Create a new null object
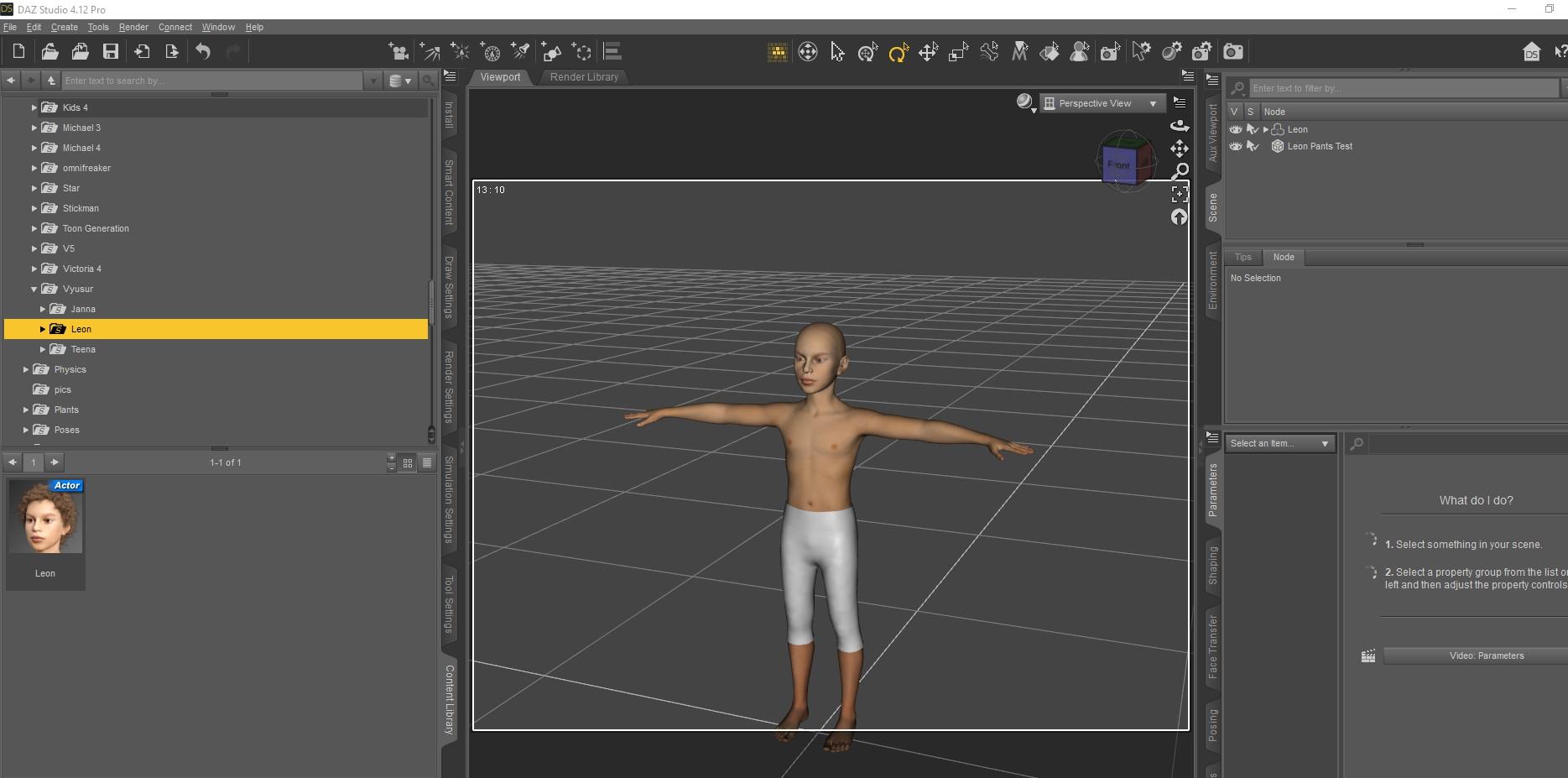 click(x=581, y=52)
